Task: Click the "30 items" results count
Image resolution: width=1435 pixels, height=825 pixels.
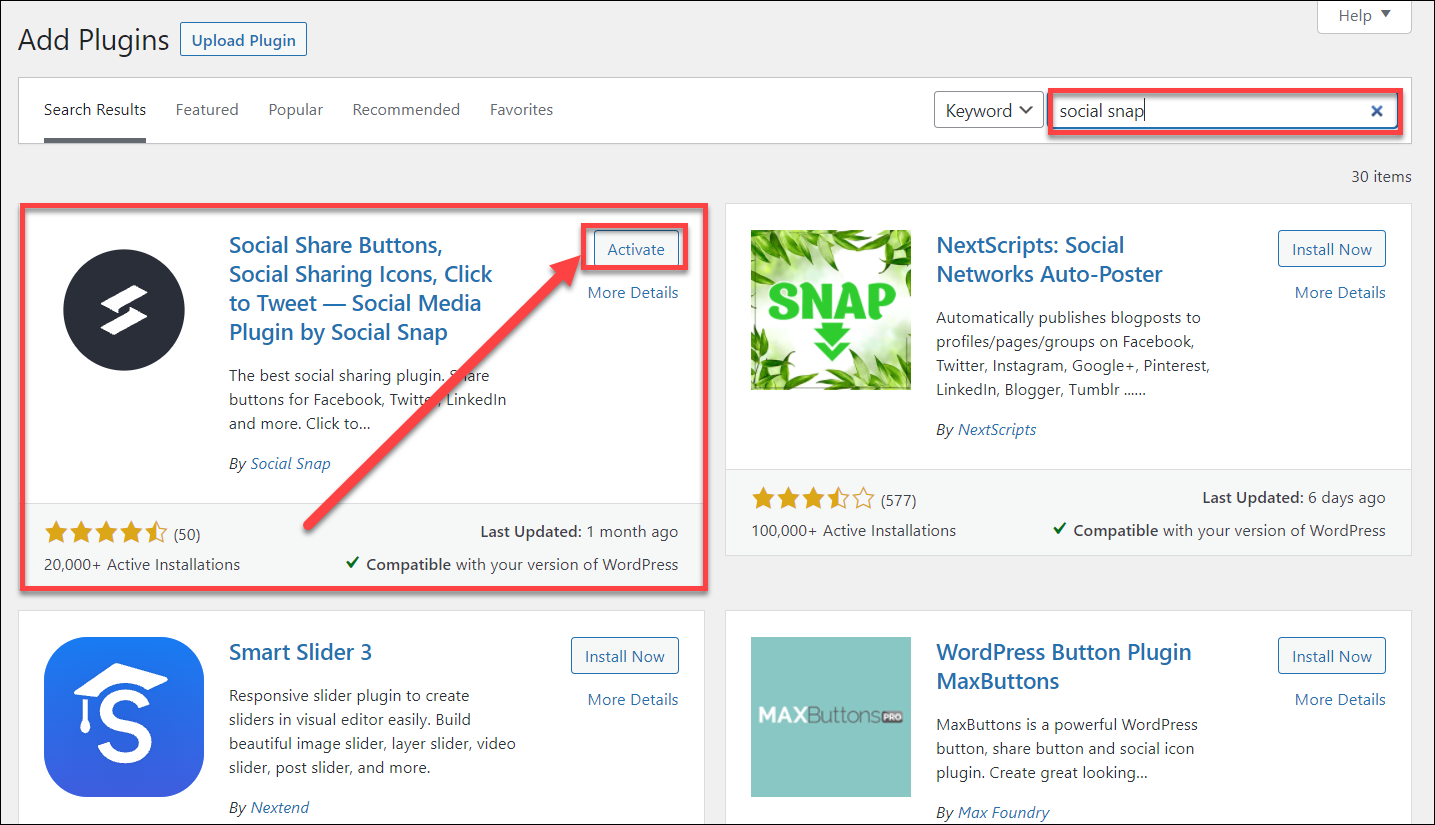Action: click(x=1381, y=177)
